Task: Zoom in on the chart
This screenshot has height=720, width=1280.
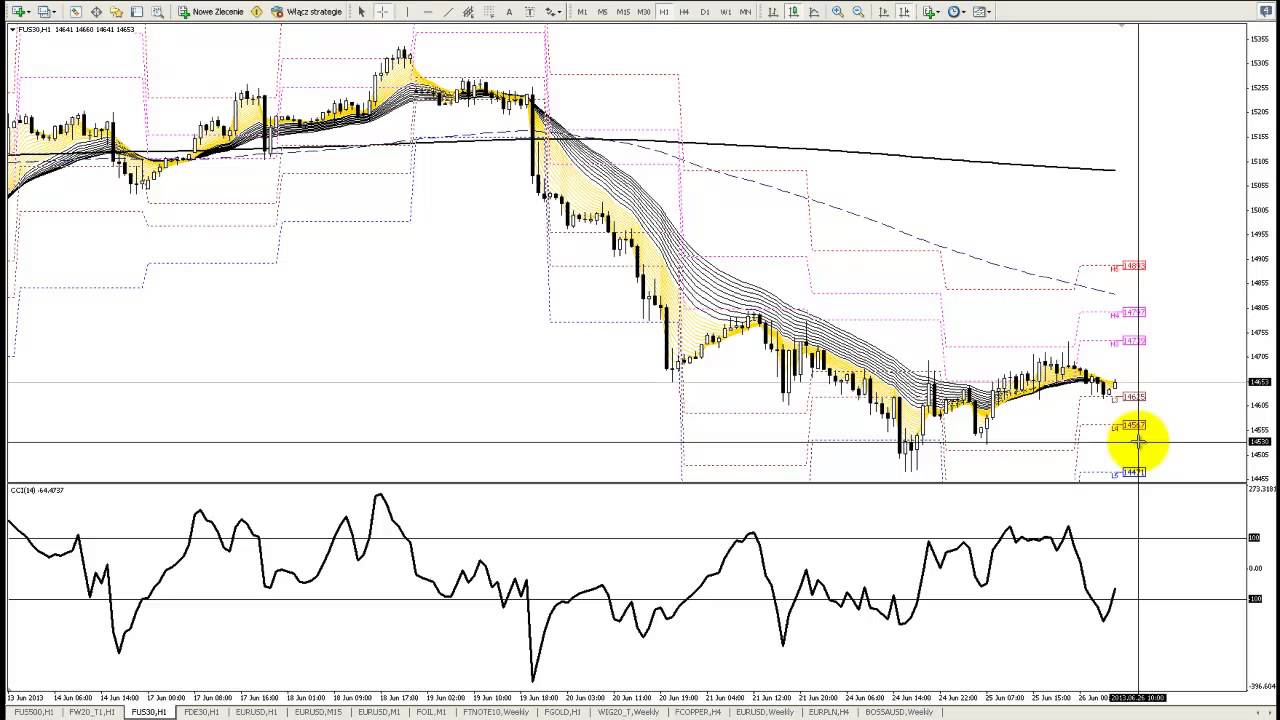Action: click(x=837, y=12)
